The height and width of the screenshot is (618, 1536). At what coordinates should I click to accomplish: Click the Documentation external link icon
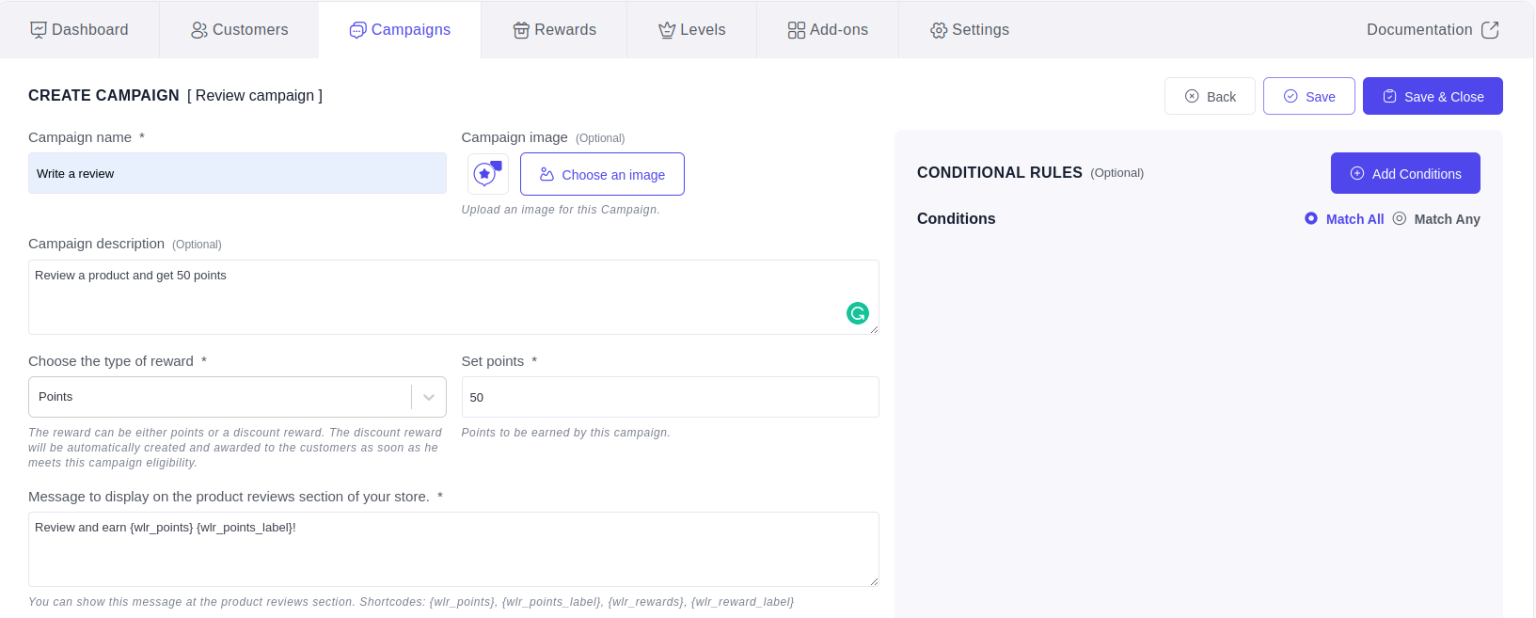click(x=1490, y=30)
